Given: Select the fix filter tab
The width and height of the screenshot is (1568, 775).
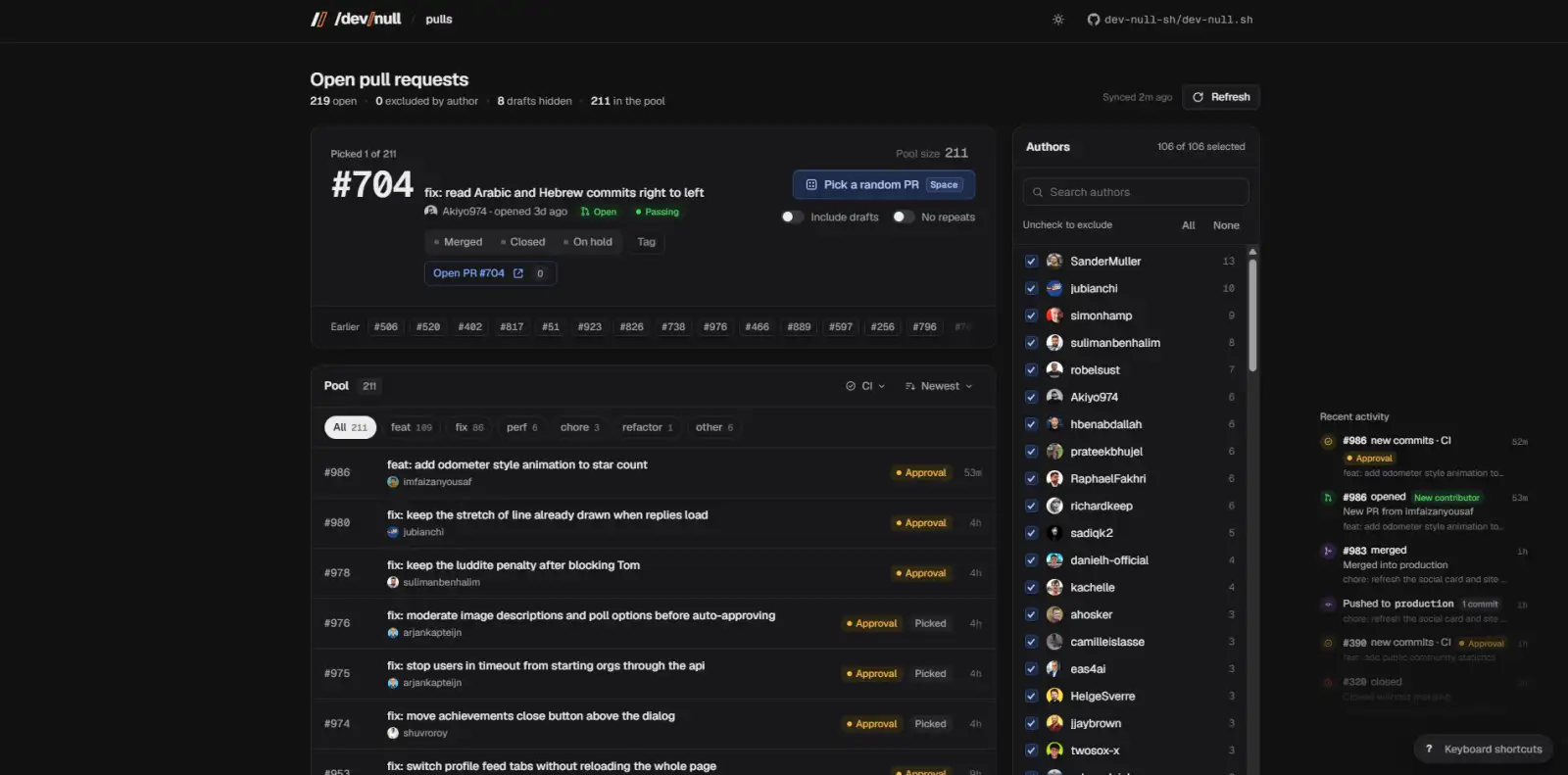Looking at the screenshot, I should 469,427.
